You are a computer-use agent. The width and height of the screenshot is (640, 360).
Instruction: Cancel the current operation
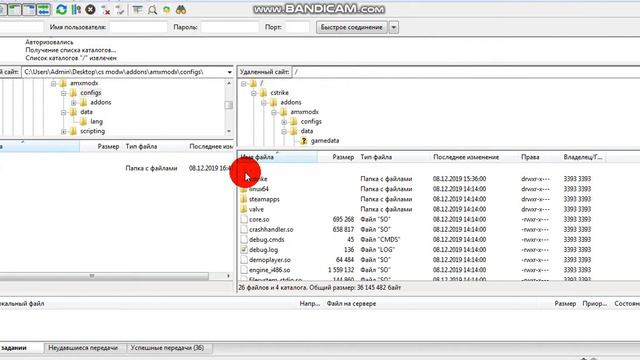tap(90, 9)
